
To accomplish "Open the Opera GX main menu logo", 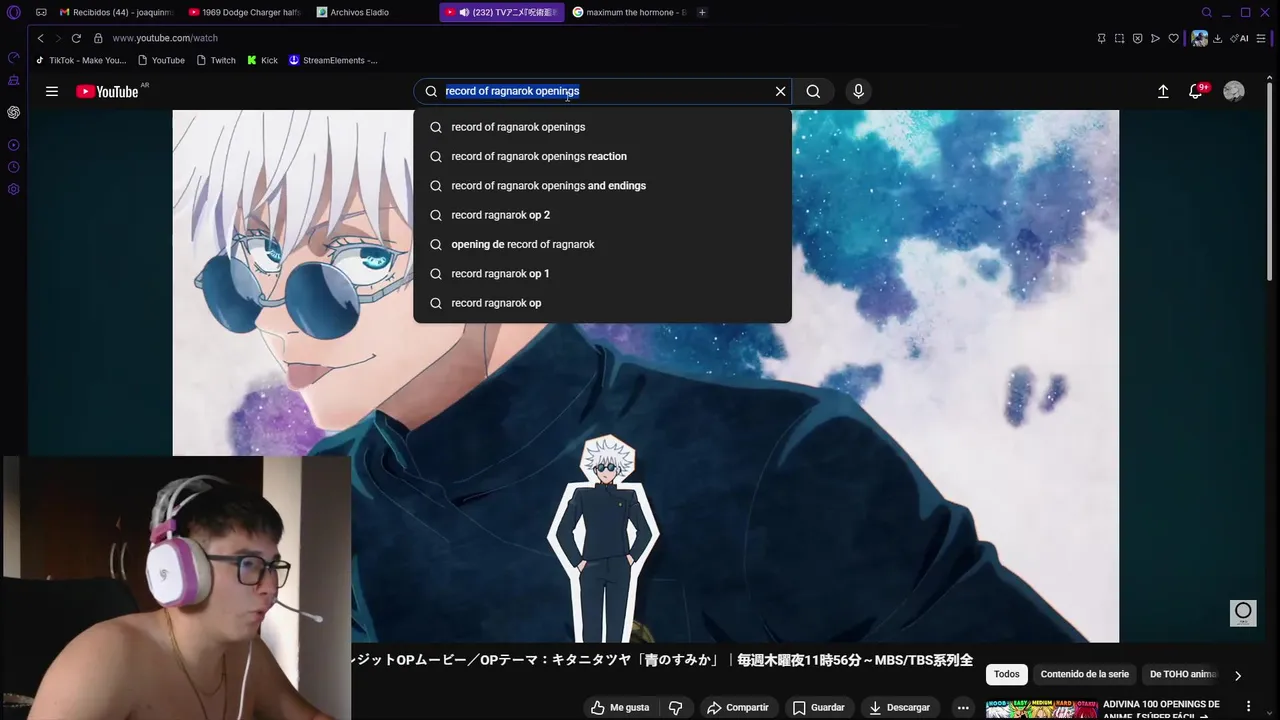I will [14, 12].
